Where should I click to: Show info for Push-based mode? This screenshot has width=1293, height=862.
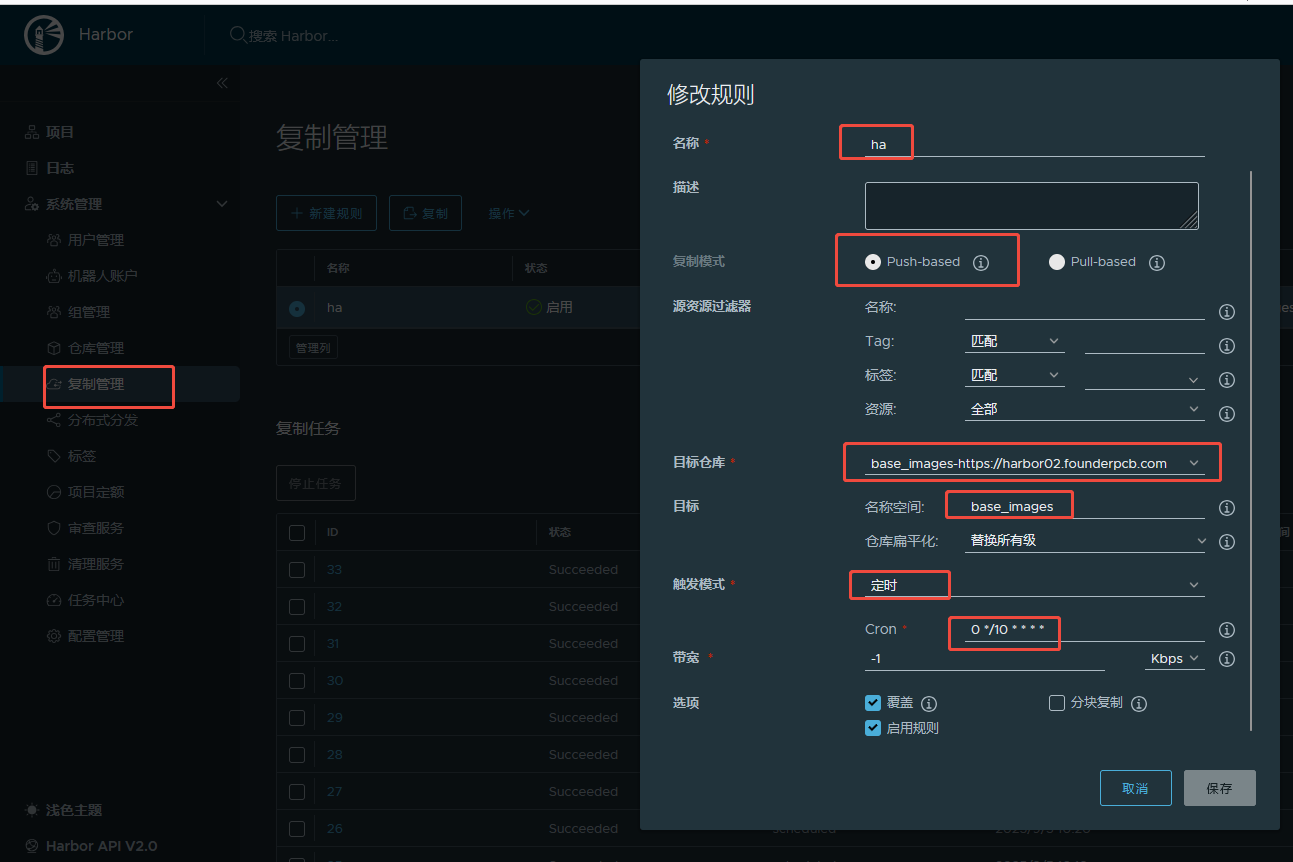click(x=981, y=262)
